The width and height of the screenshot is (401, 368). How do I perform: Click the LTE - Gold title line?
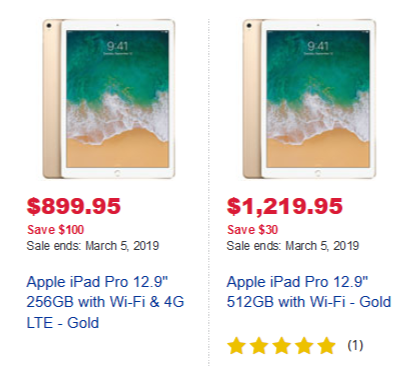click(x=63, y=323)
